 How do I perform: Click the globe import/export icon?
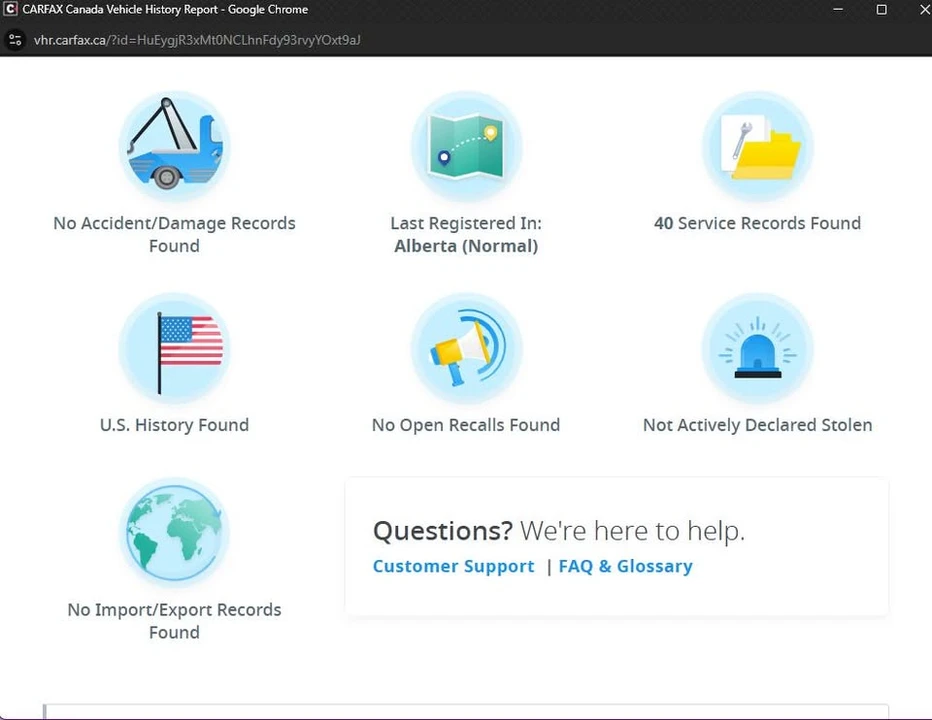point(174,533)
